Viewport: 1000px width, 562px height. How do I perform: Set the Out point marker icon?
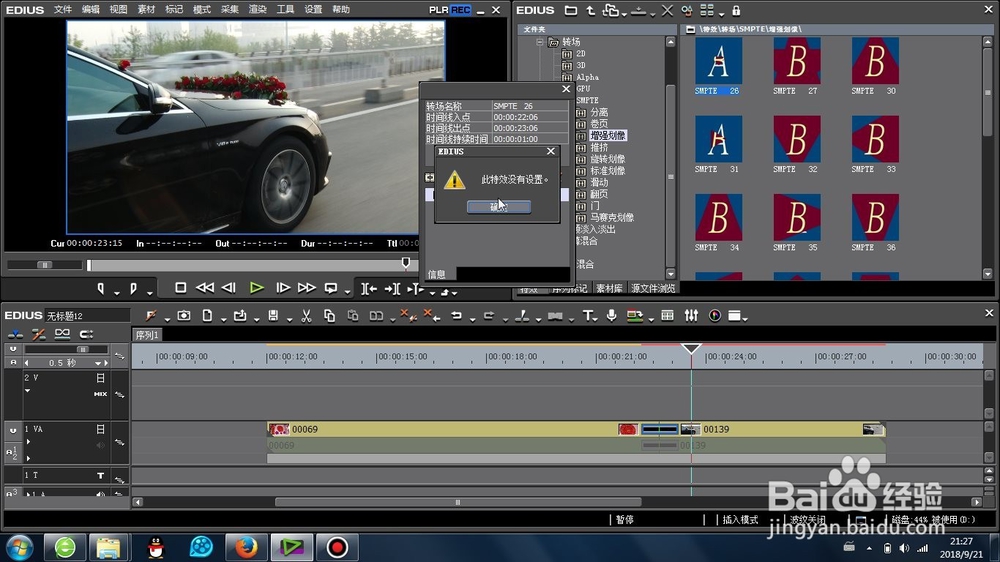[133, 288]
